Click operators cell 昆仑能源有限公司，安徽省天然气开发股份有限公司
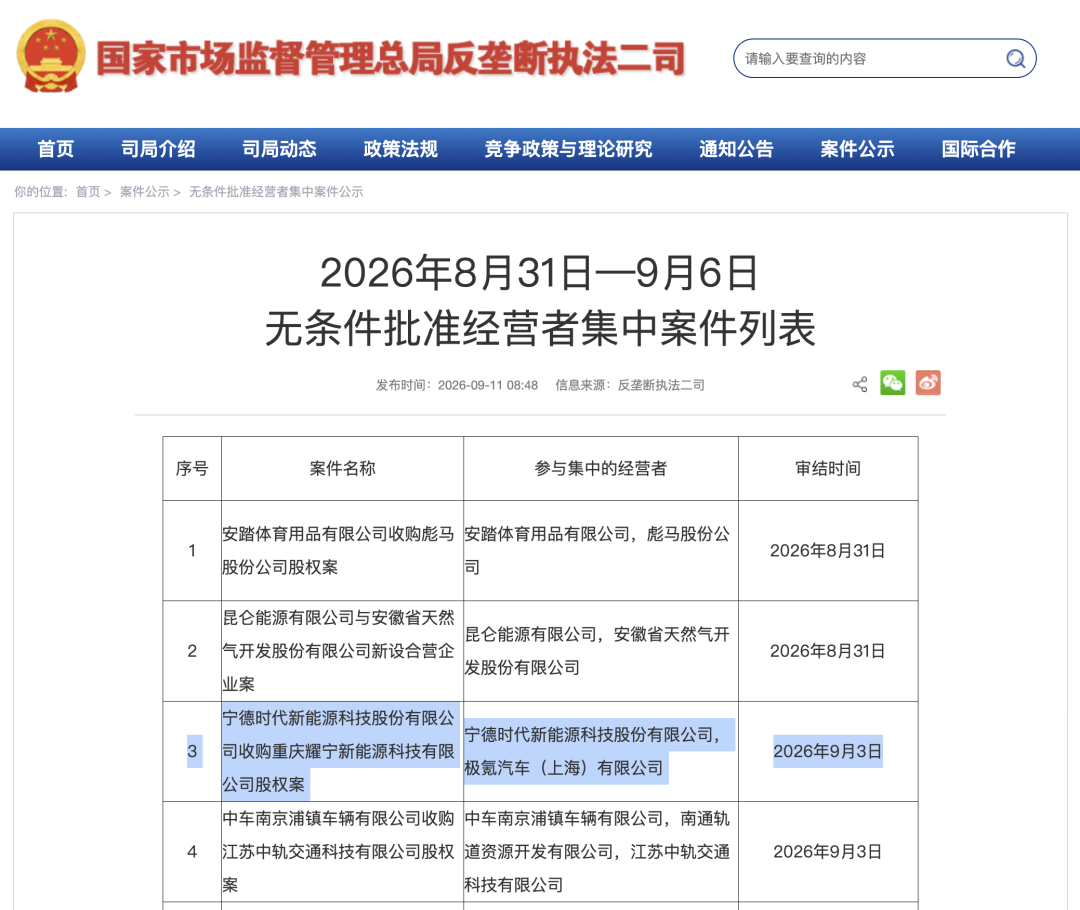 [597, 651]
